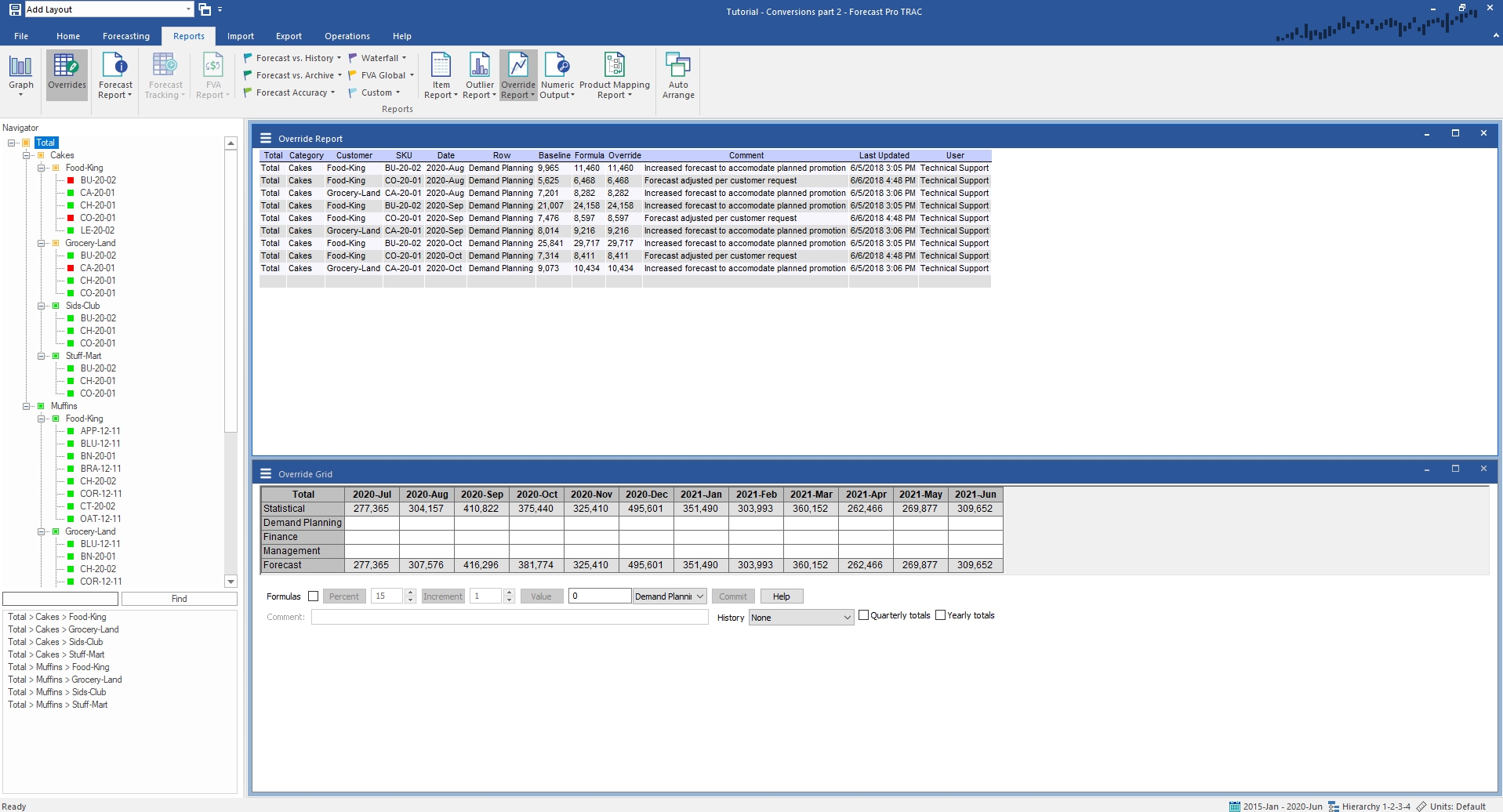
Task: Click Forecast Accuracy flag icon
Action: [248, 92]
